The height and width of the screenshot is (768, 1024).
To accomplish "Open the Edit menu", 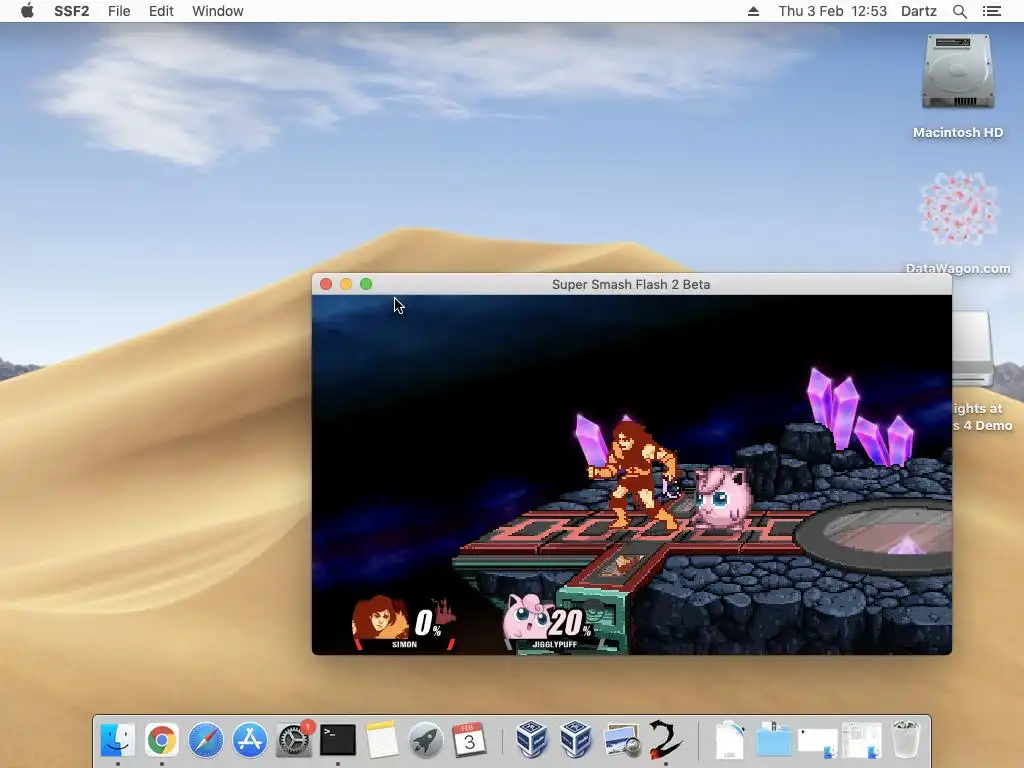I will click(161, 11).
